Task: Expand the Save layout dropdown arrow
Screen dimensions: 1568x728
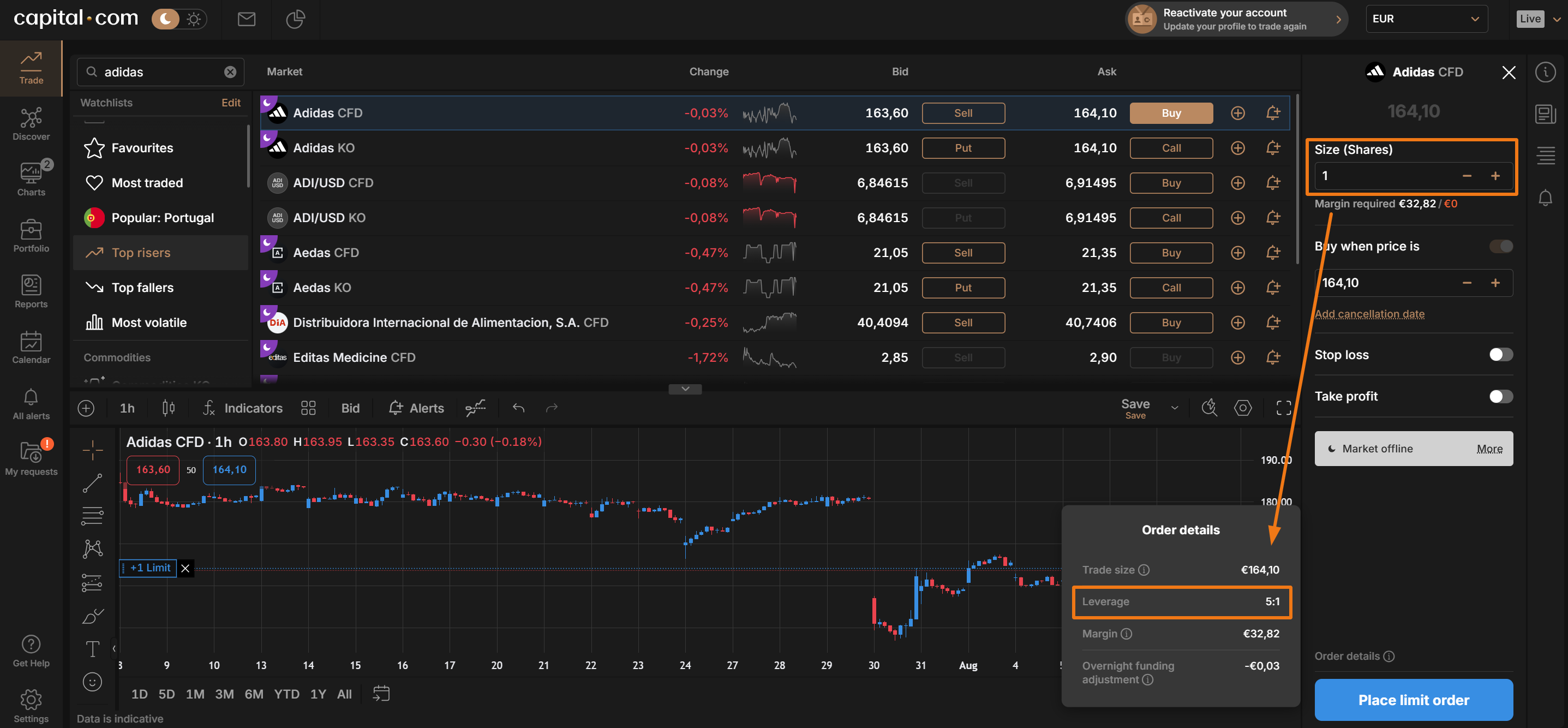Action: point(1174,408)
